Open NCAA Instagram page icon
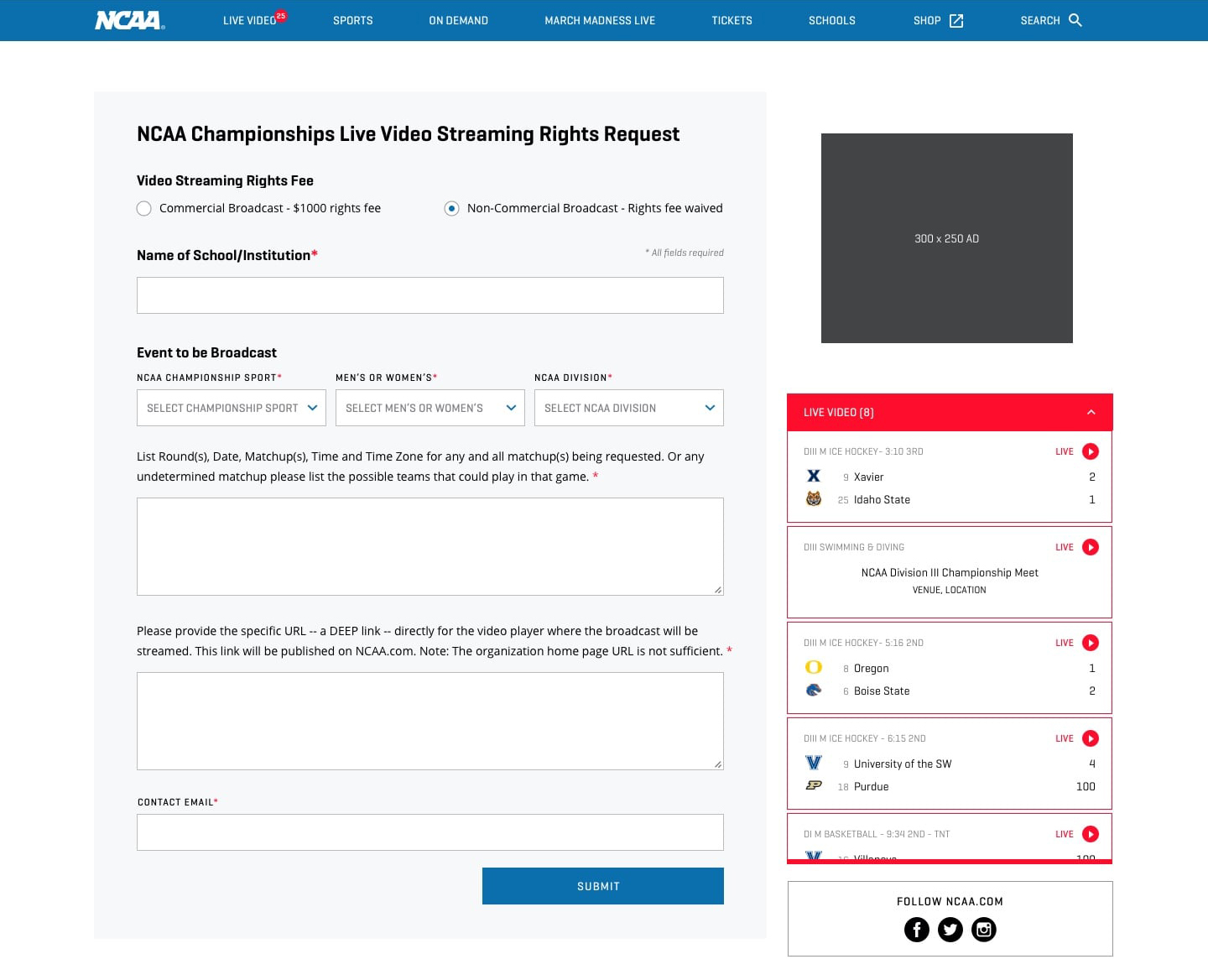Image resolution: width=1208 pixels, height=980 pixels. 984,930
